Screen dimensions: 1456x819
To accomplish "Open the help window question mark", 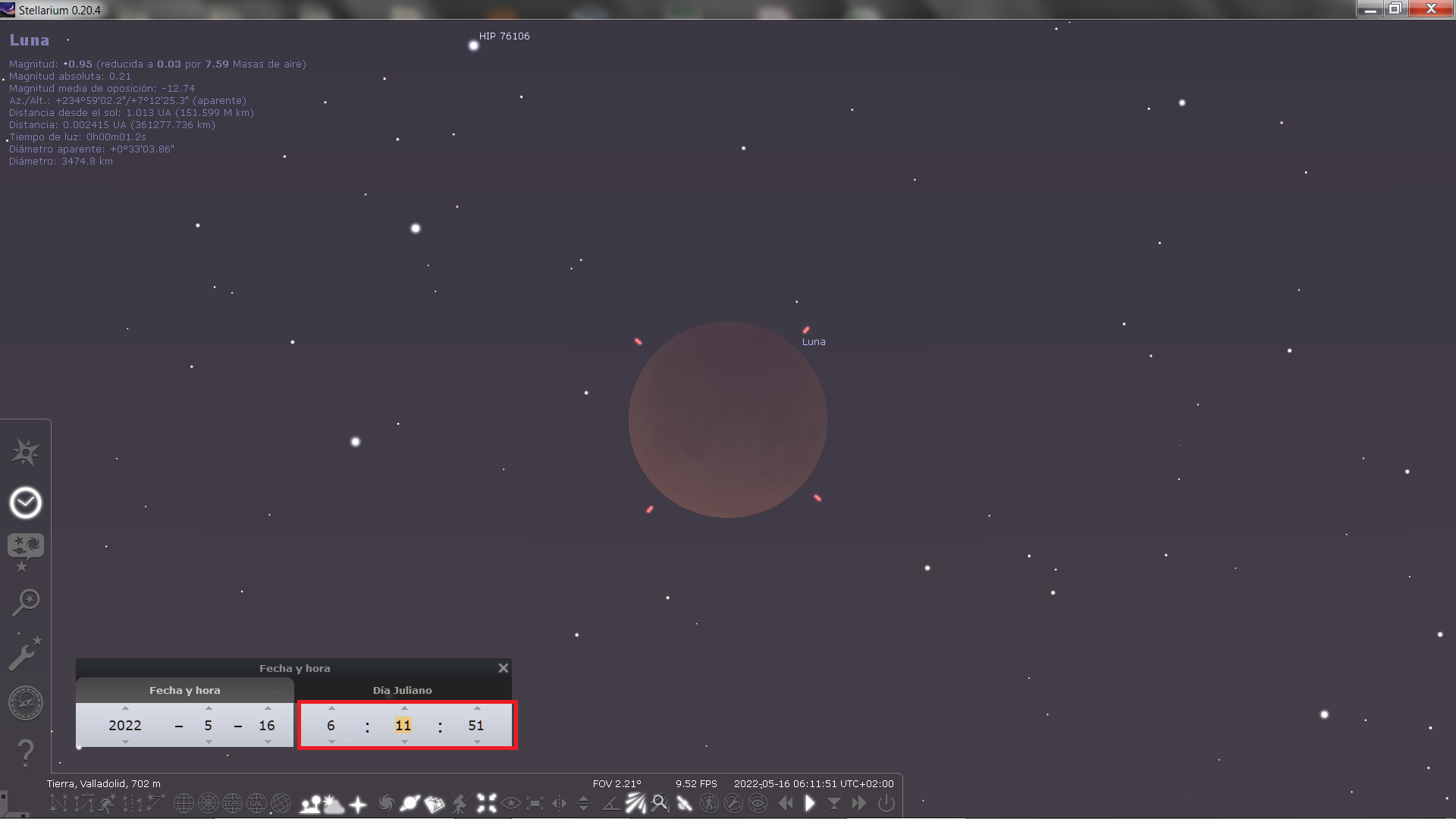I will [x=26, y=753].
